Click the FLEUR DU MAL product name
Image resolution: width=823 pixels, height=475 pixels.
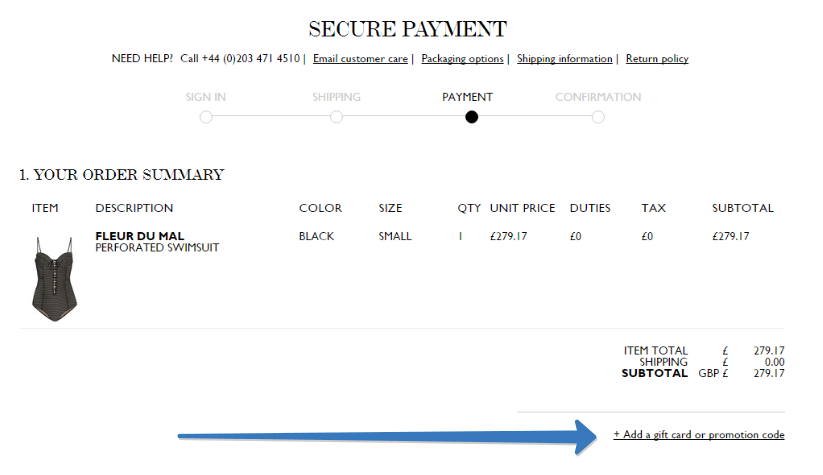click(140, 236)
